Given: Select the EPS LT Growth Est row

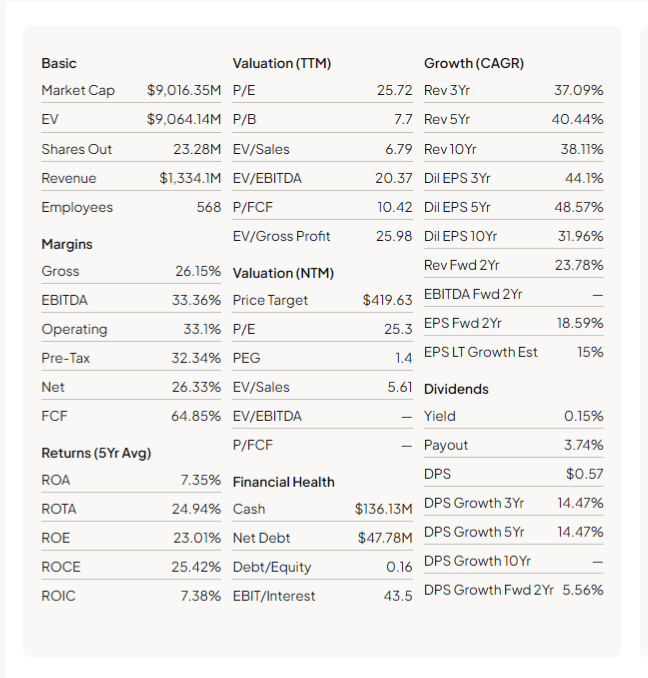Looking at the screenshot, I should click(x=514, y=352).
